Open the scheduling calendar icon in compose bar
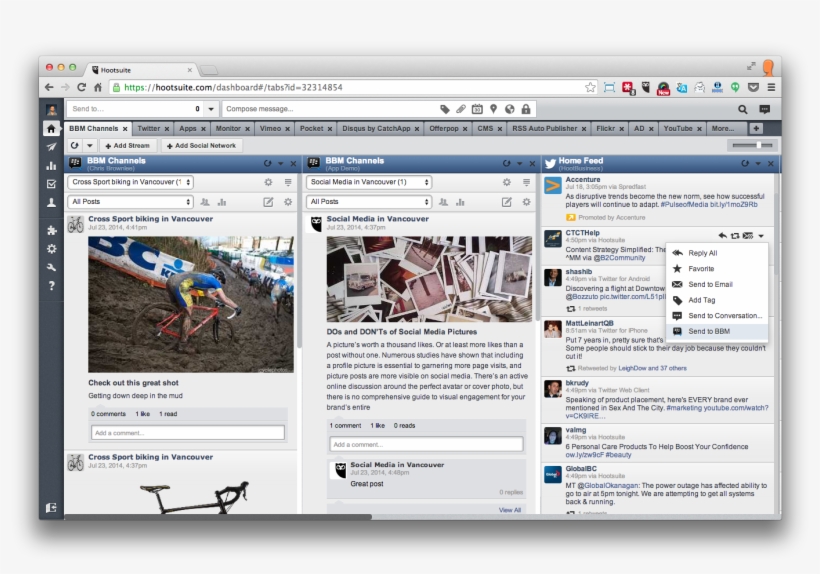Screen dimensions: 820x574 click(x=477, y=109)
